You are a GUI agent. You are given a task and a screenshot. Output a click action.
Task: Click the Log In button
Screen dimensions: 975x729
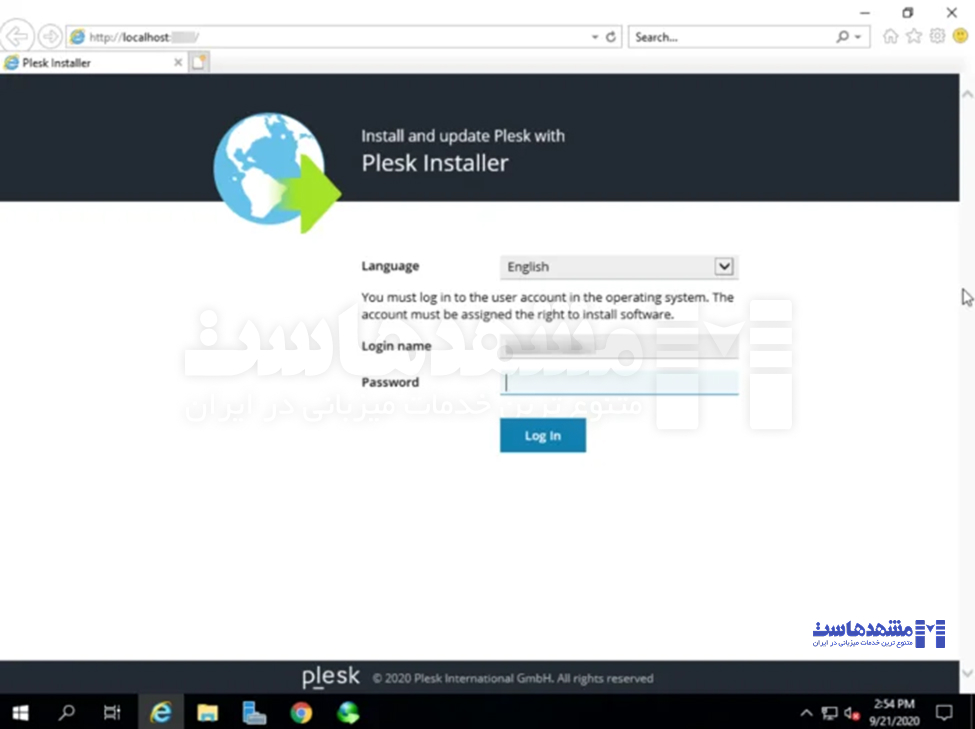coord(543,435)
